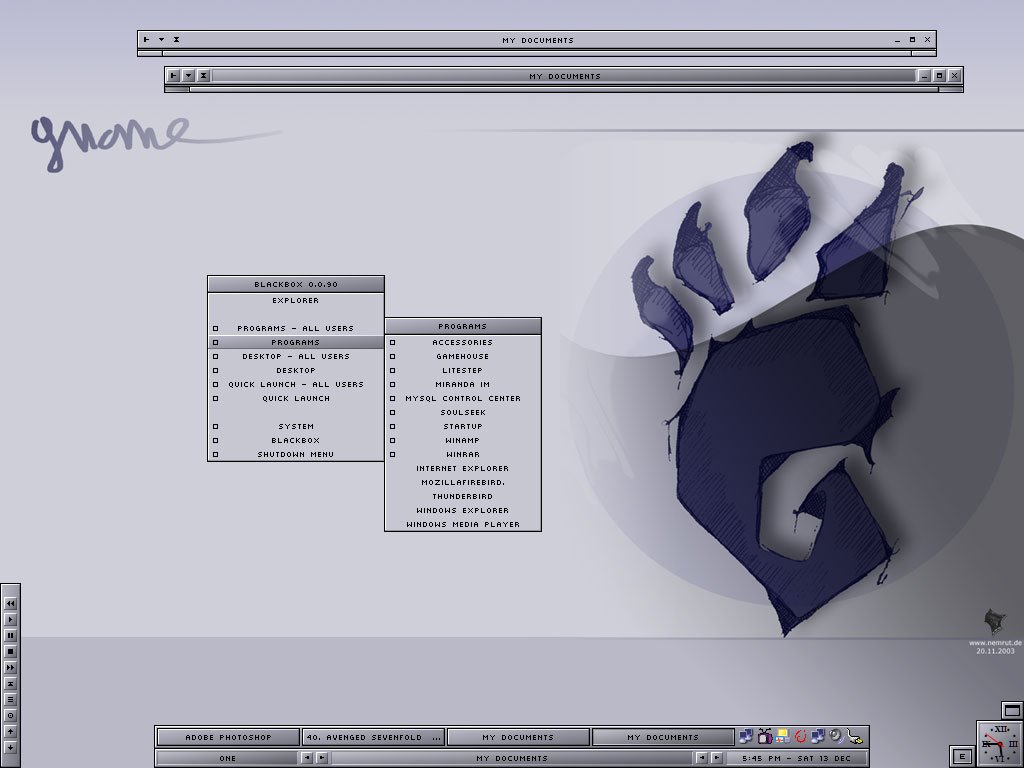Launch Internet Explorer from Programs menu
This screenshot has width=1024, height=768.
[x=463, y=468]
